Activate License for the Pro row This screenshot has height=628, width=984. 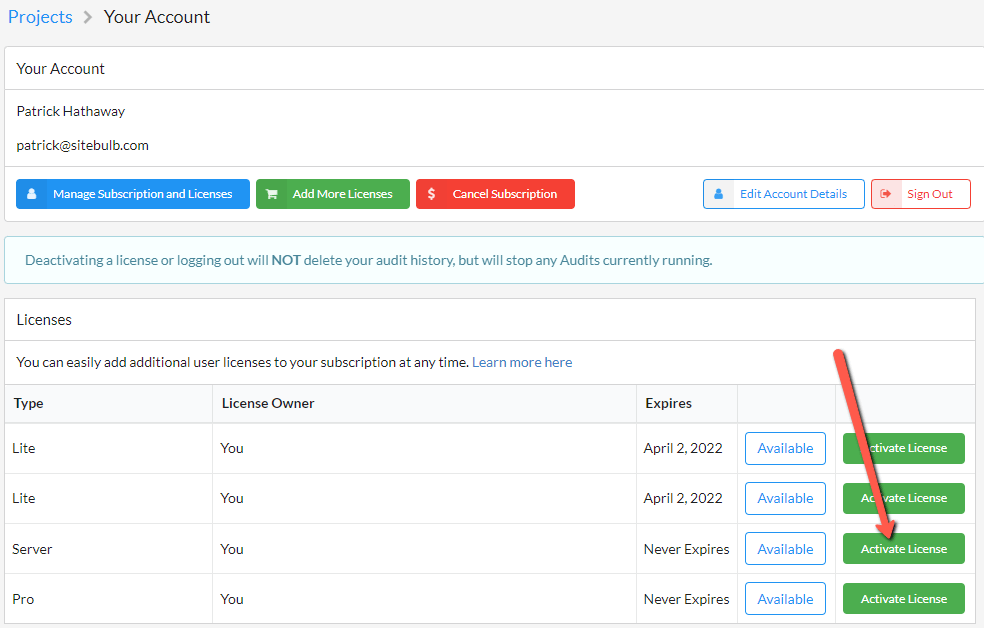(x=904, y=599)
